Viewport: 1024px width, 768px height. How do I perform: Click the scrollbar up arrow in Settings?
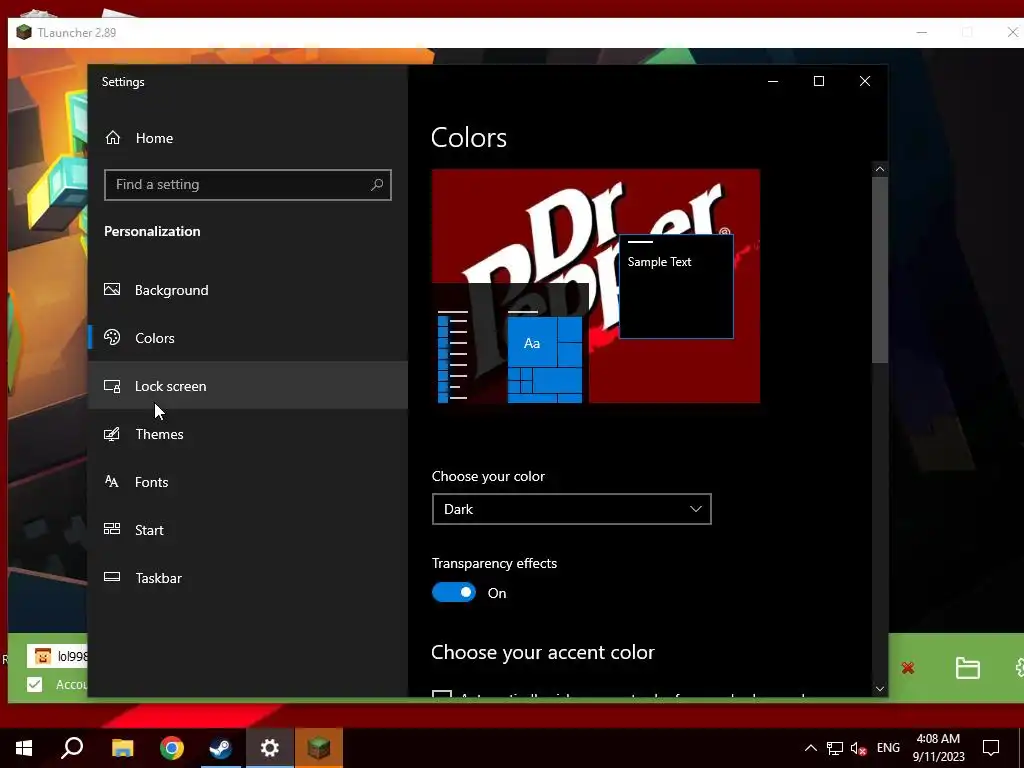(x=880, y=169)
